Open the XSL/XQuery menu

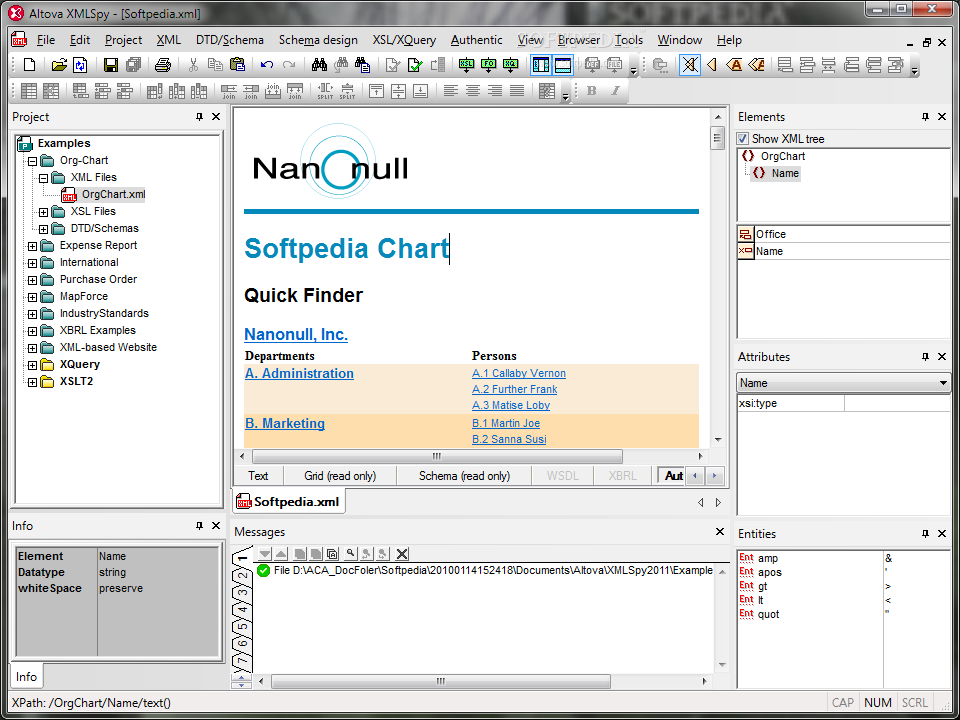point(404,40)
